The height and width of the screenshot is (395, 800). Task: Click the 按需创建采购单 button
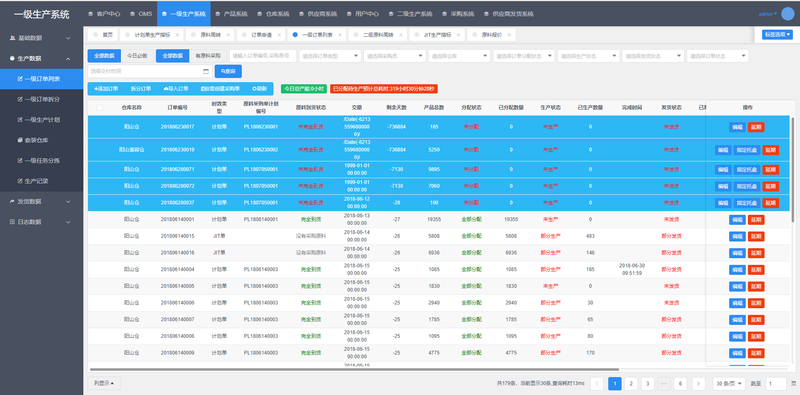pyautogui.click(x=220, y=89)
